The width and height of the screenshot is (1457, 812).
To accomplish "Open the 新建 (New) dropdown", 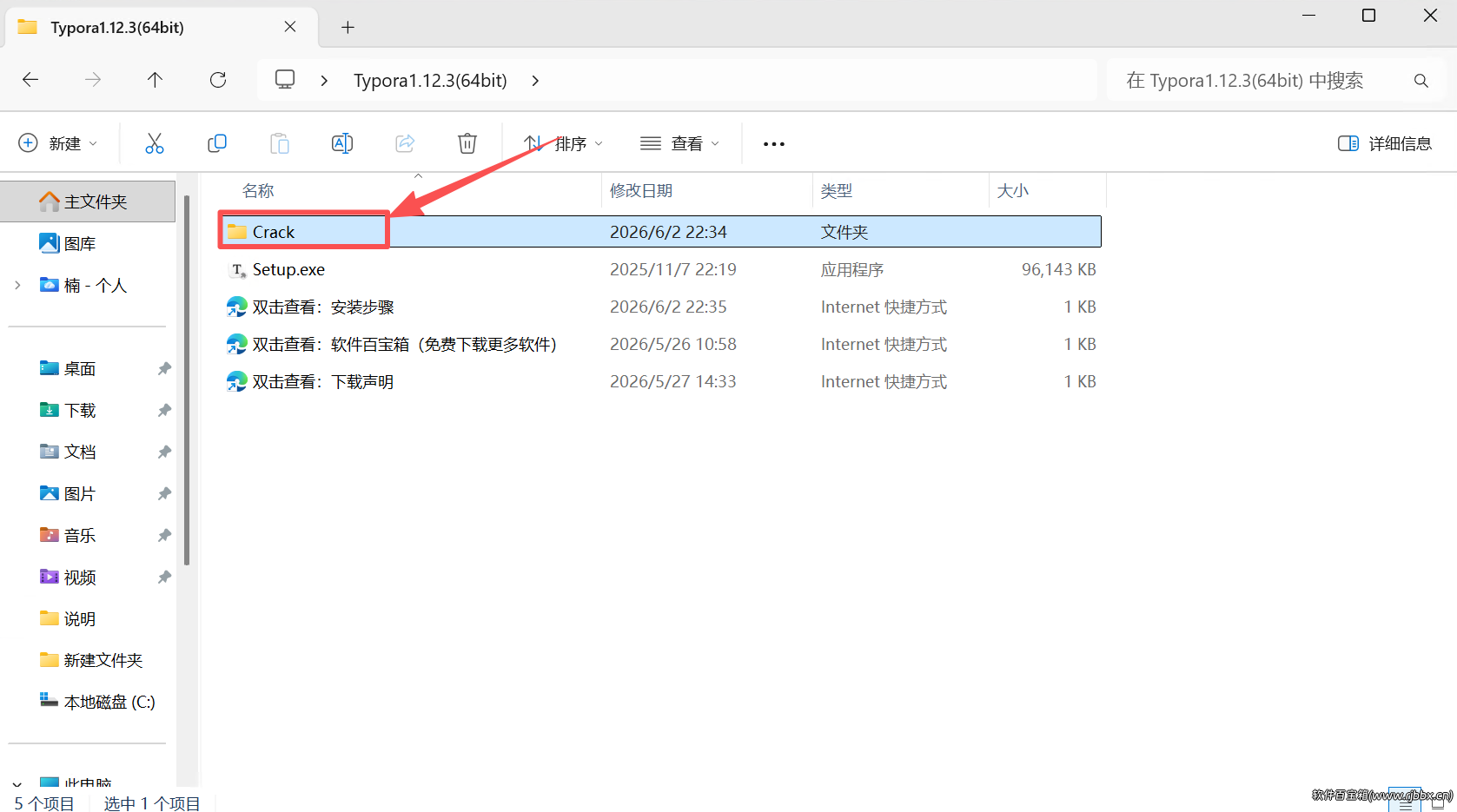I will (x=58, y=143).
